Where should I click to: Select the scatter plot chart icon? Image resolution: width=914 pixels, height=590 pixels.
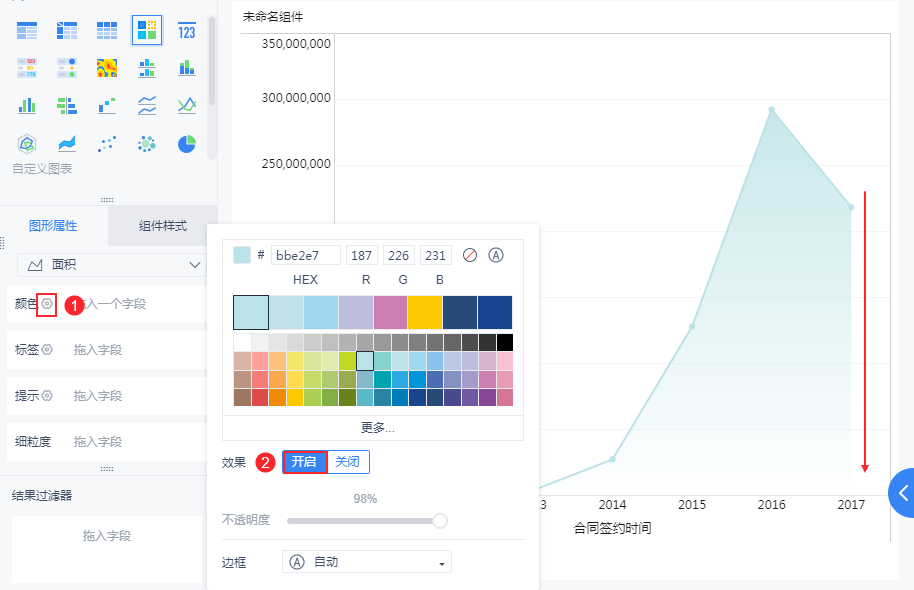tap(107, 143)
